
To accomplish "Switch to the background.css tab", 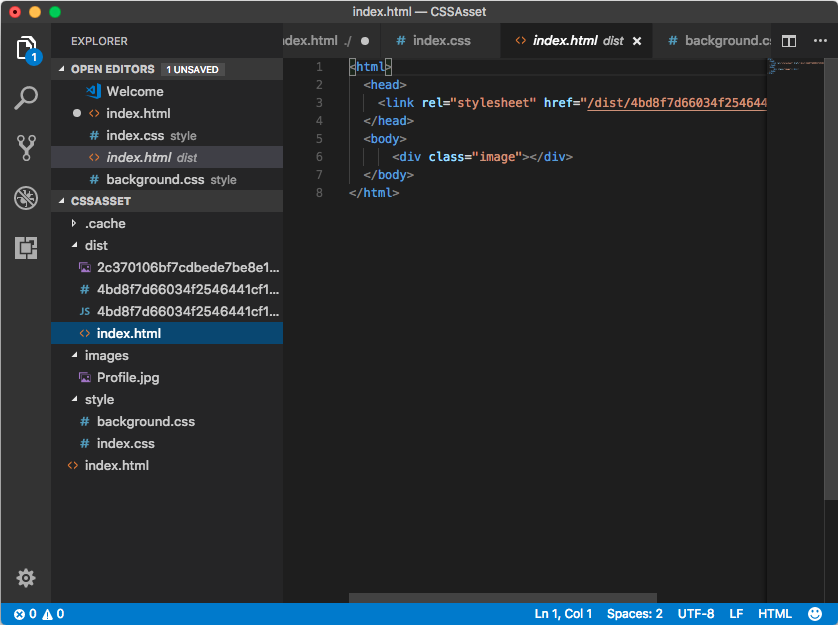I will (712, 41).
